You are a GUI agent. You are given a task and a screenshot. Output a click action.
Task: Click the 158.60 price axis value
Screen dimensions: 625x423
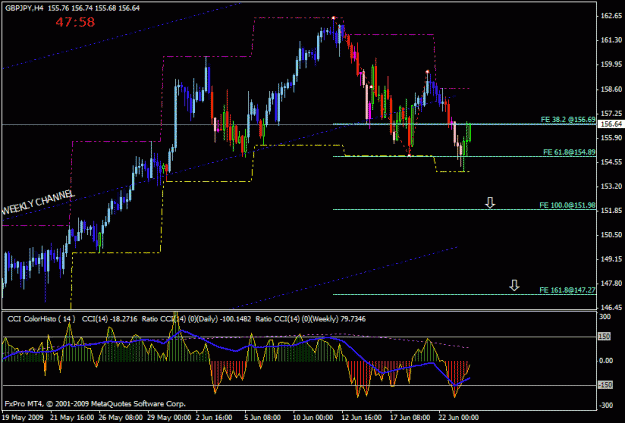[x=611, y=89]
